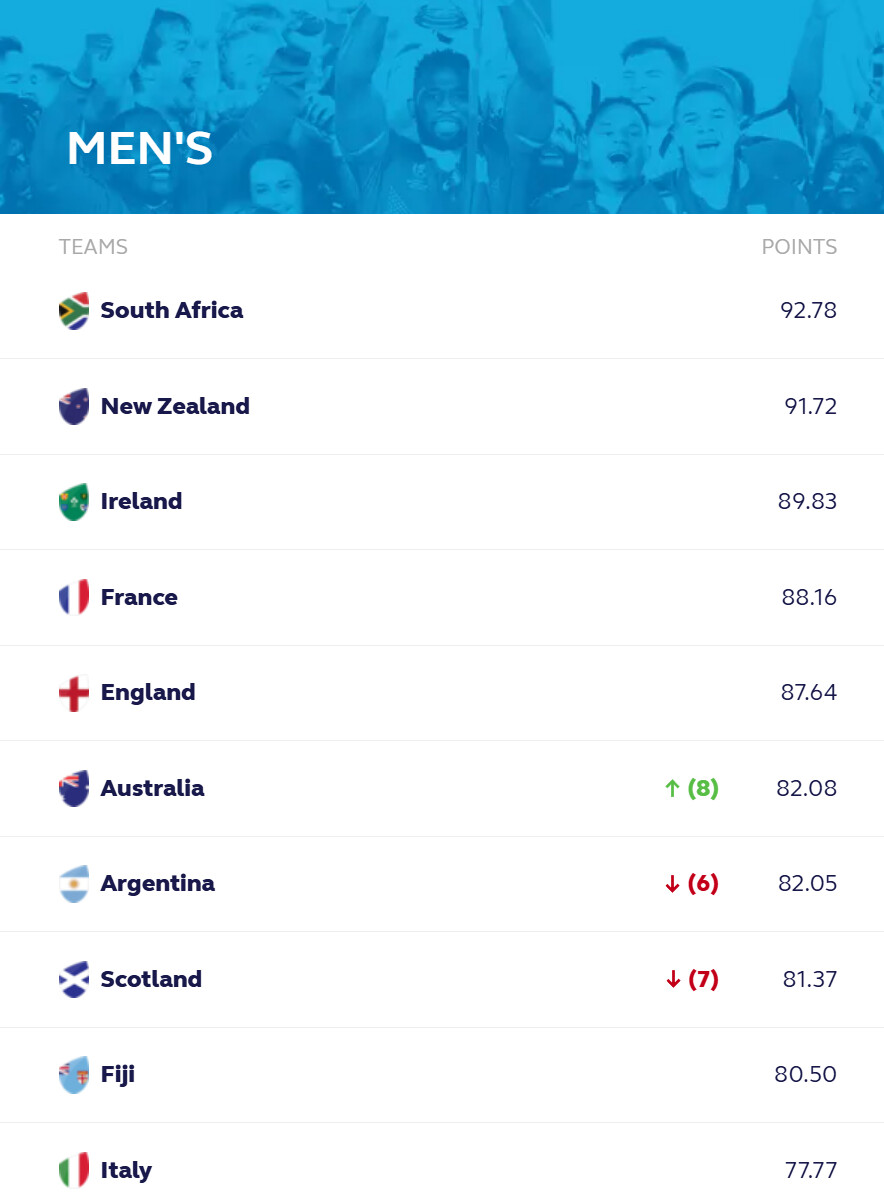884x1199 pixels.
Task: Click the France tricolour flag icon
Action: [74, 597]
